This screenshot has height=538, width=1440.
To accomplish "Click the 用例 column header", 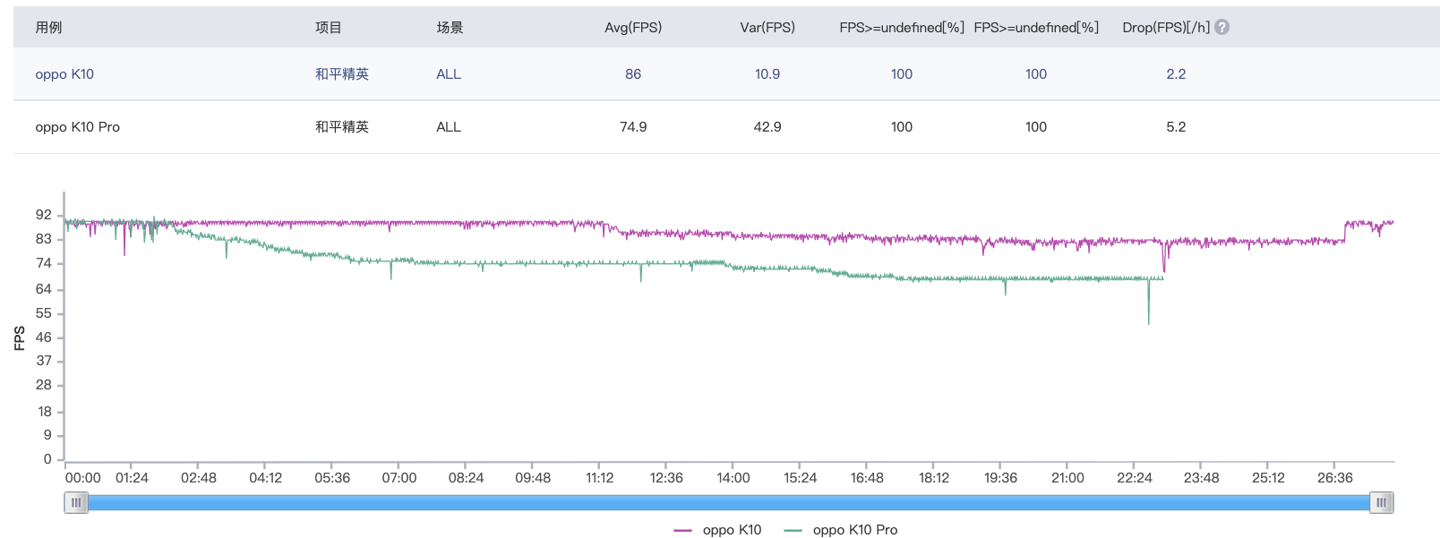I will tap(49, 28).
